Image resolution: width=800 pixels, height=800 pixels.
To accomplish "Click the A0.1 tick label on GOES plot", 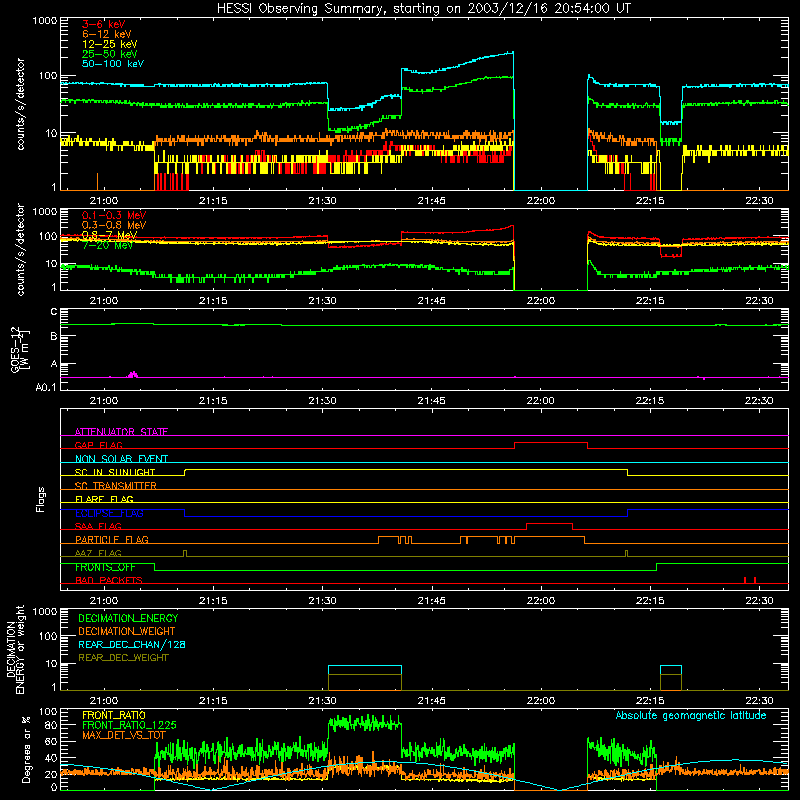I will coord(46,387).
